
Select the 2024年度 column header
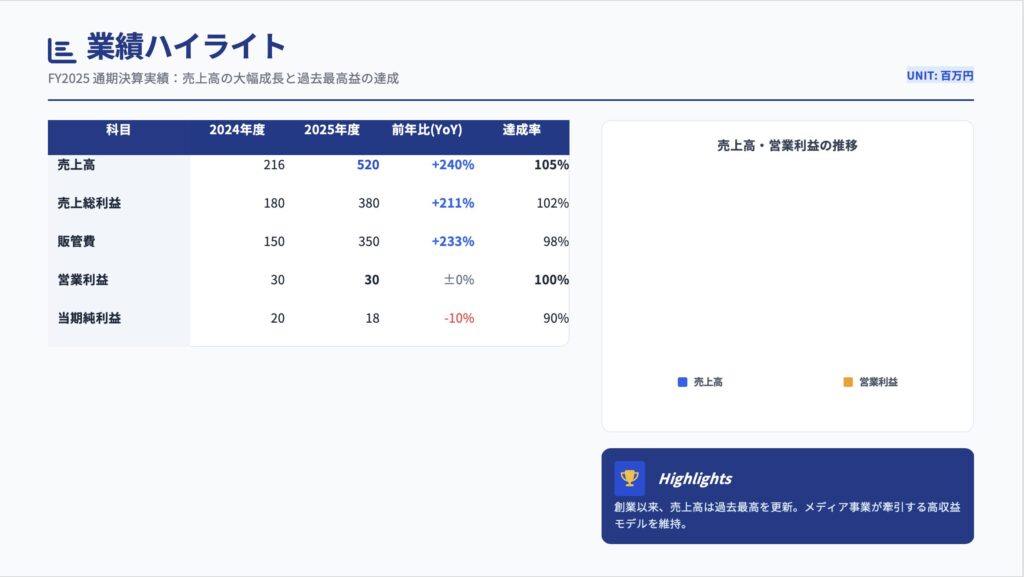click(x=237, y=130)
